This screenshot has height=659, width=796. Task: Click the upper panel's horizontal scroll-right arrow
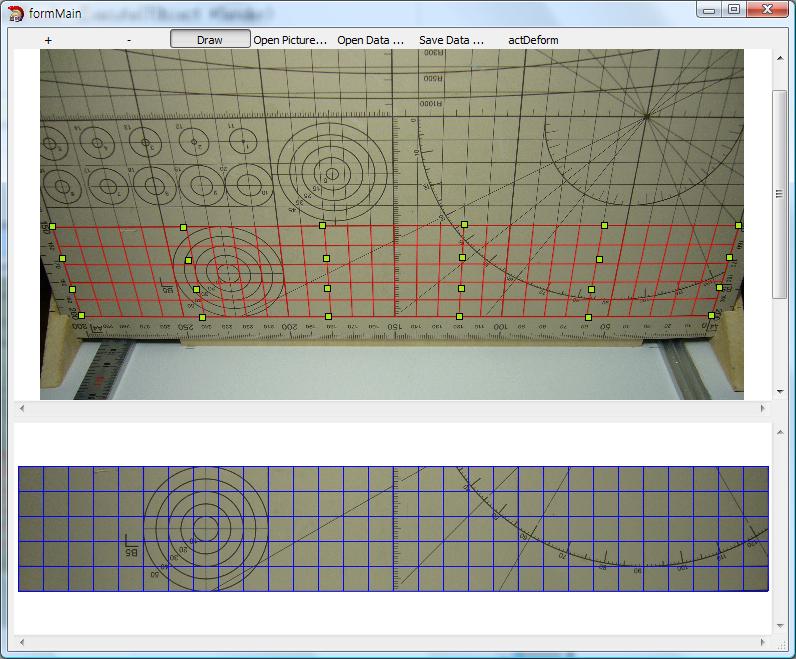click(x=764, y=408)
